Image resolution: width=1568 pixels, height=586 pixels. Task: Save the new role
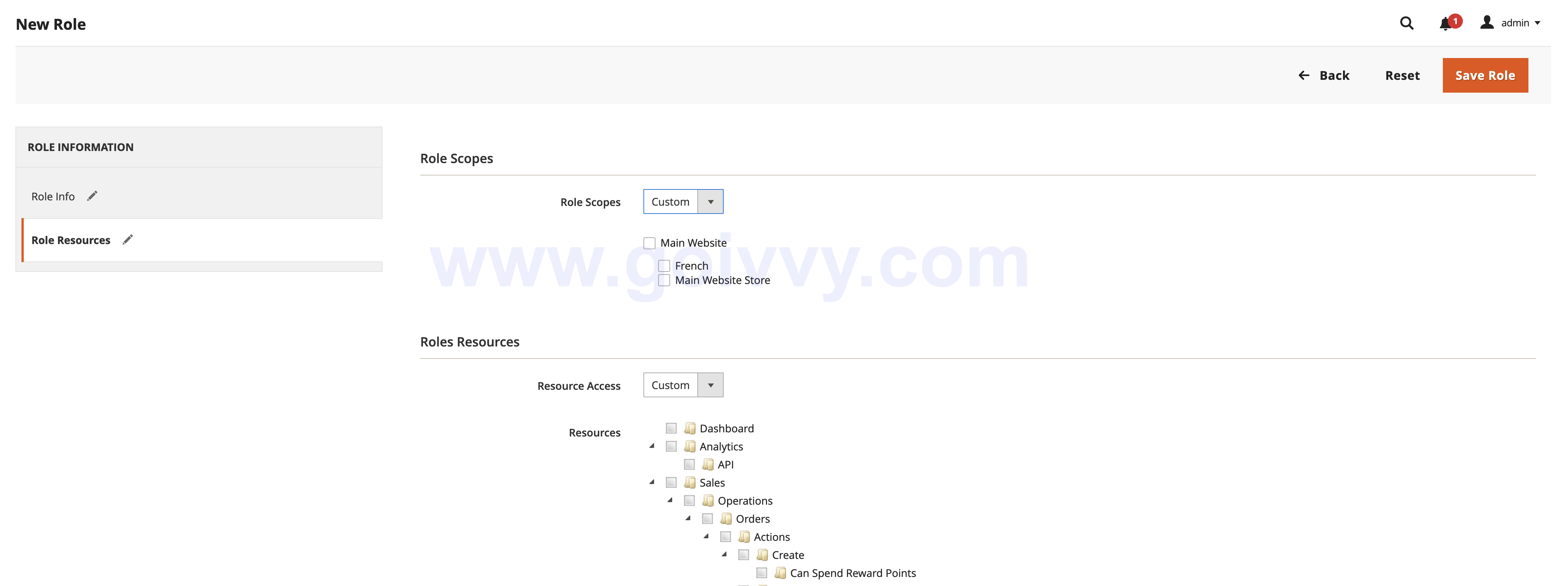(1485, 75)
